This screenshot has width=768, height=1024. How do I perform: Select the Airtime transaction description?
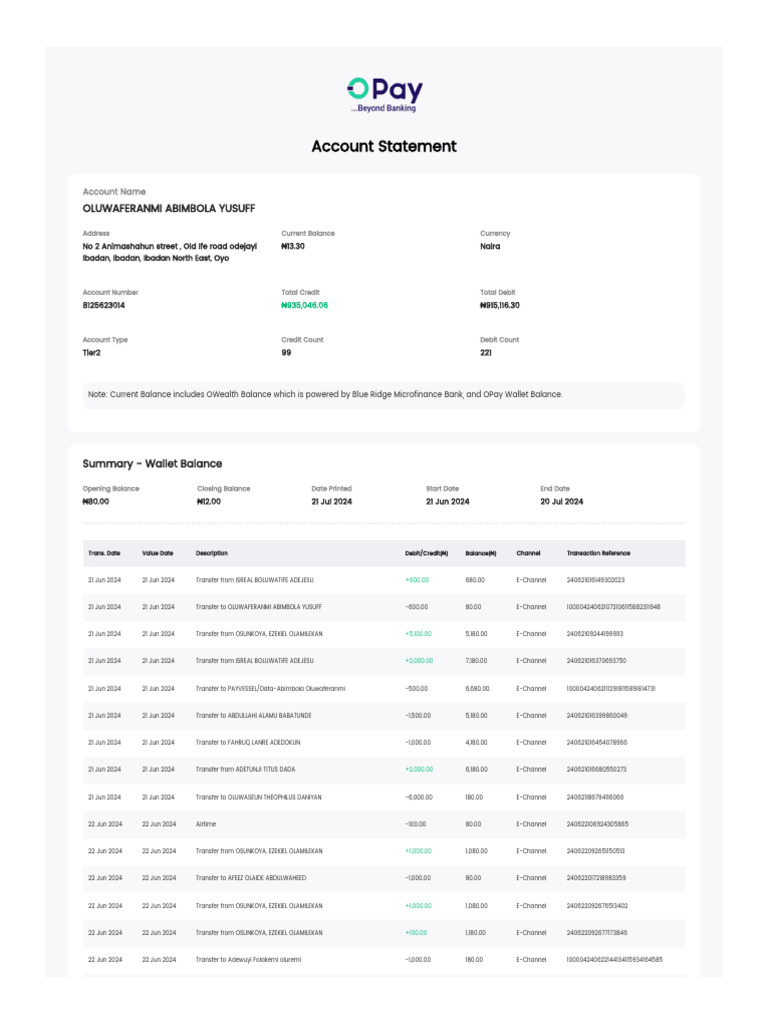206,824
